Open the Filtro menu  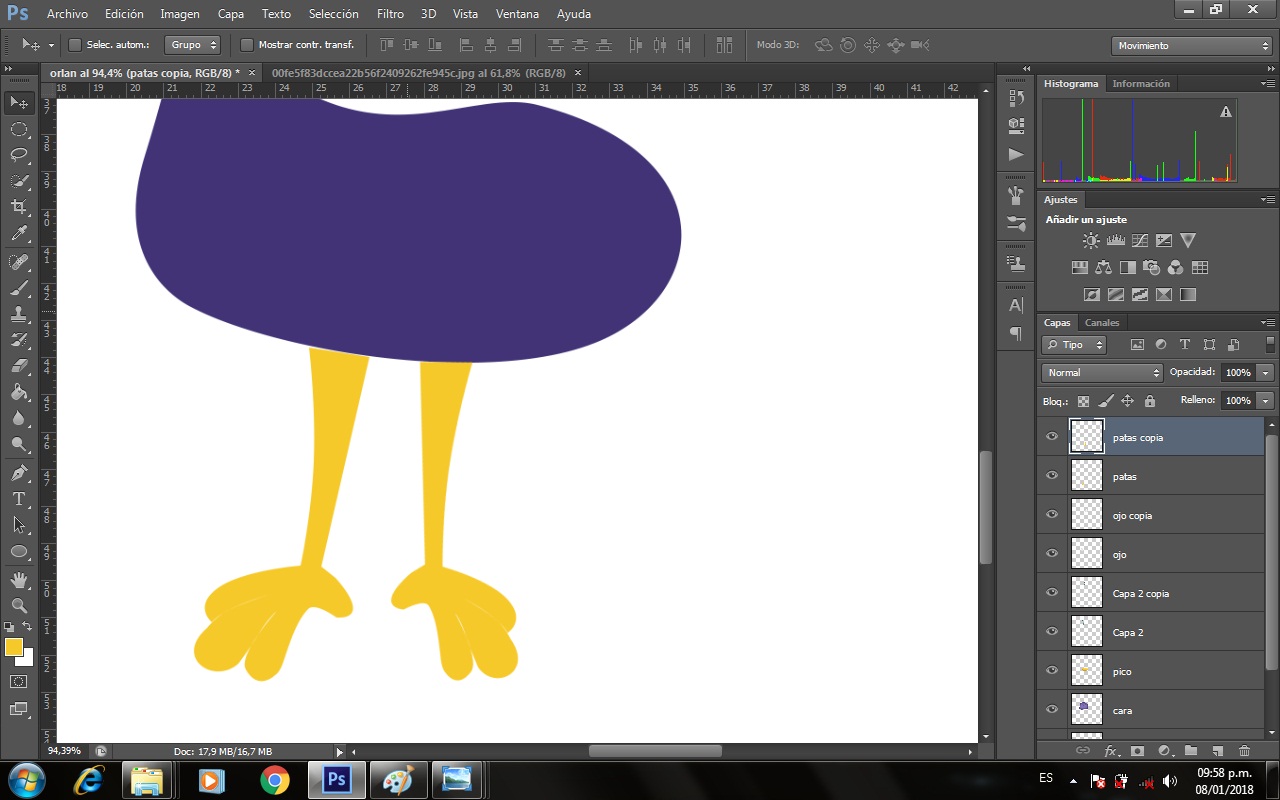[x=390, y=14]
